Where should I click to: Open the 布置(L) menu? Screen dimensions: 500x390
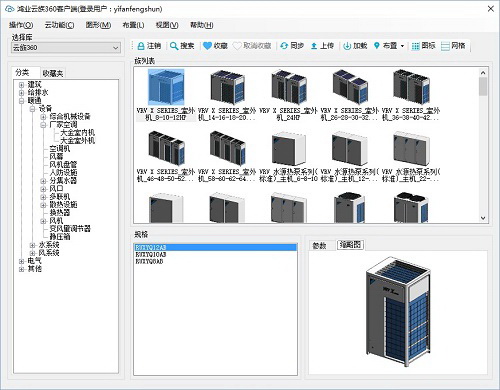coord(133,25)
